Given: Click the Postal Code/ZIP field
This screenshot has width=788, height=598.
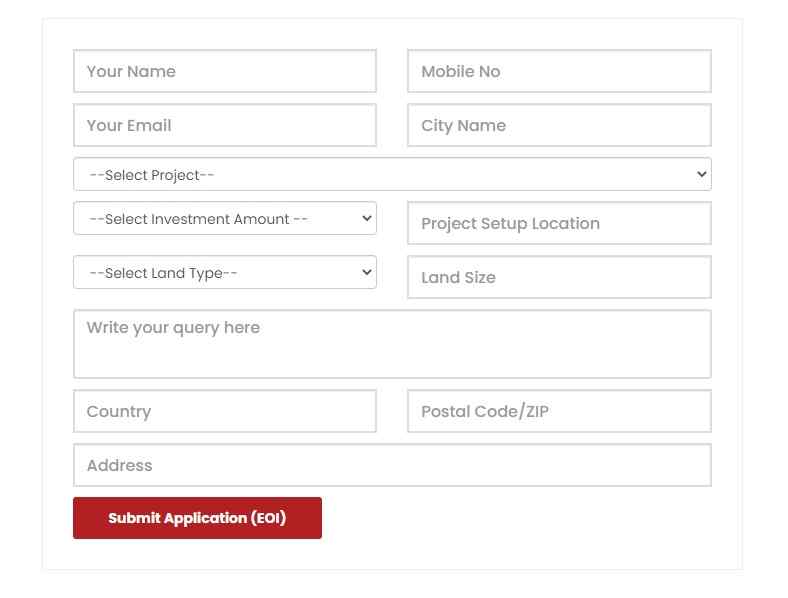Looking at the screenshot, I should [559, 411].
